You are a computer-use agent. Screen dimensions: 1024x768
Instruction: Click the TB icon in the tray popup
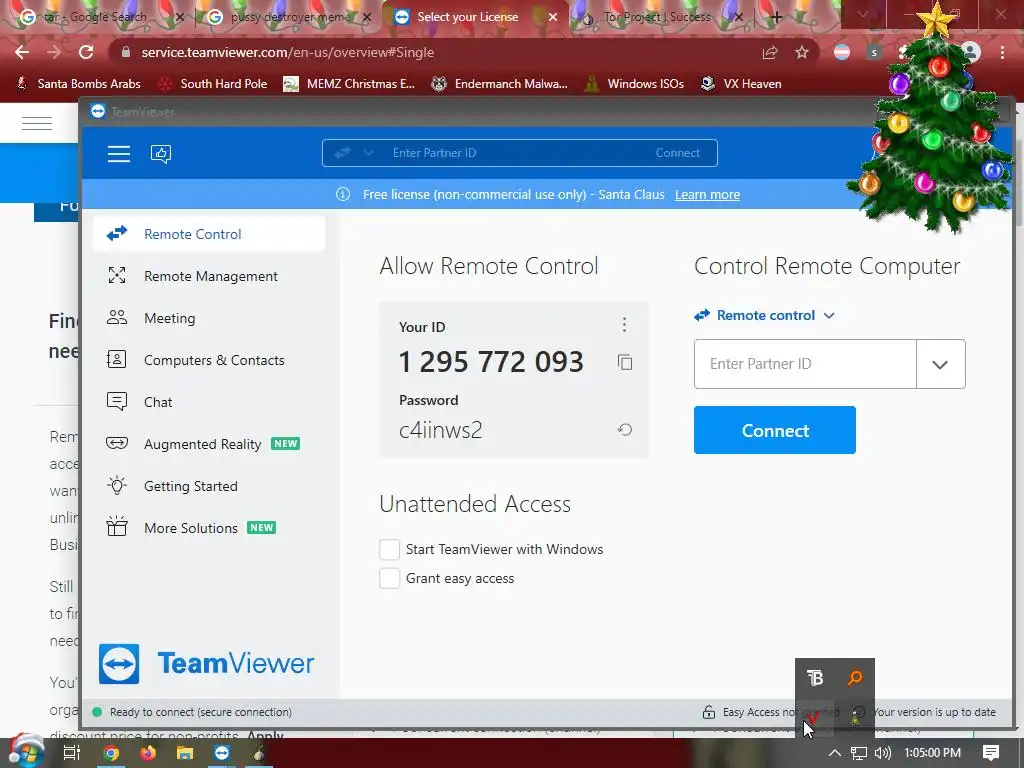(814, 679)
